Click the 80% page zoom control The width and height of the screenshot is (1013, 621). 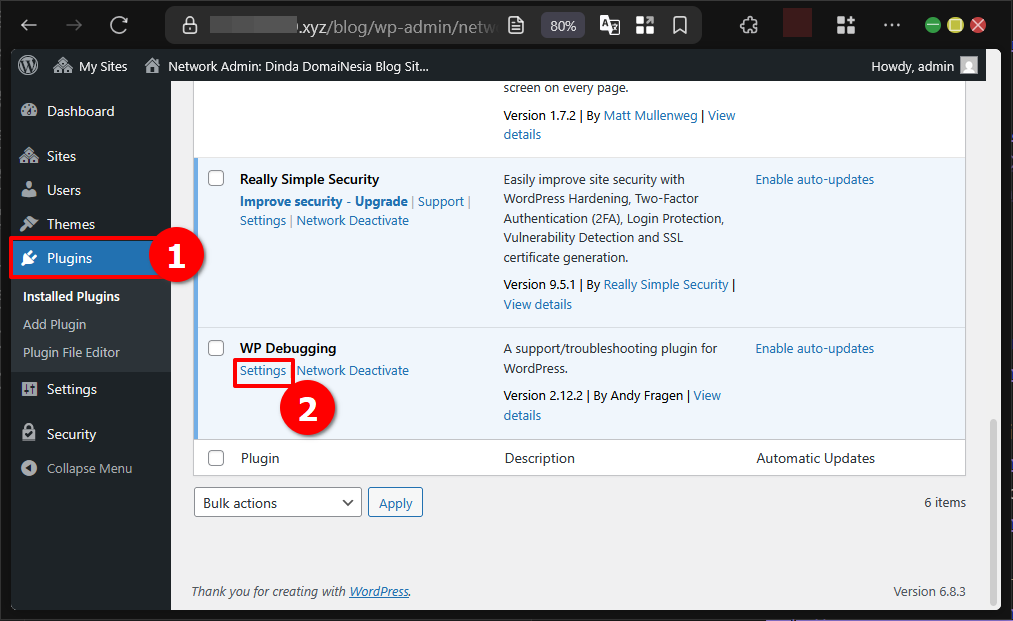[562, 25]
